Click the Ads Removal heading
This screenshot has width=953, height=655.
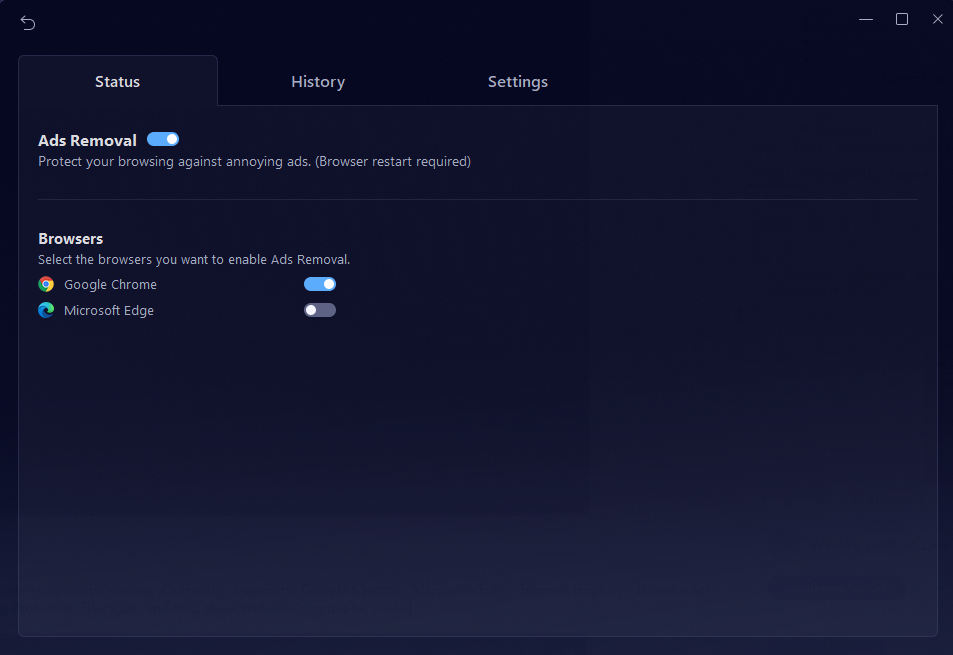87,141
